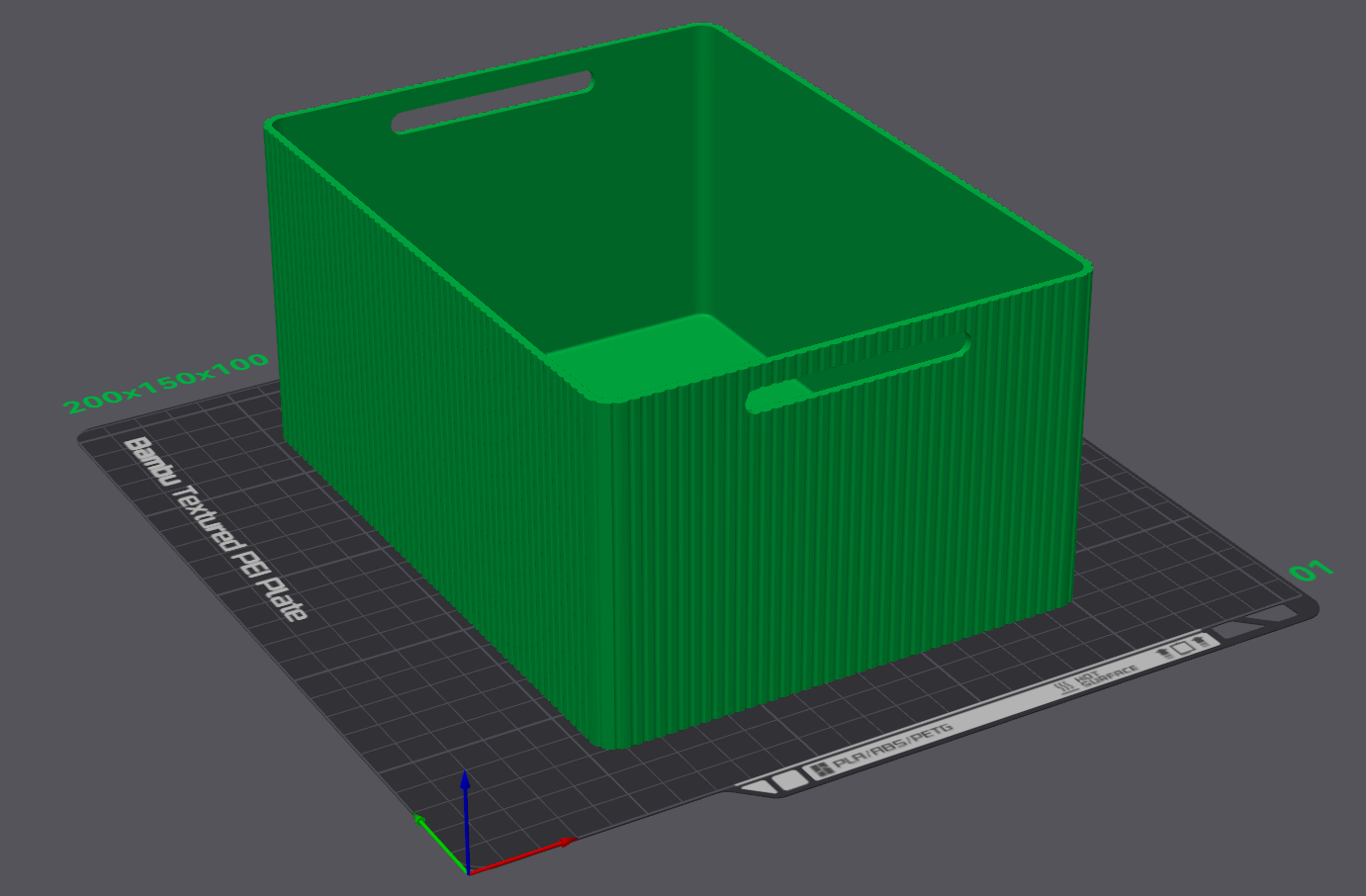This screenshot has width=1366, height=896.
Task: Click the inner floor of the box
Action: point(655,357)
